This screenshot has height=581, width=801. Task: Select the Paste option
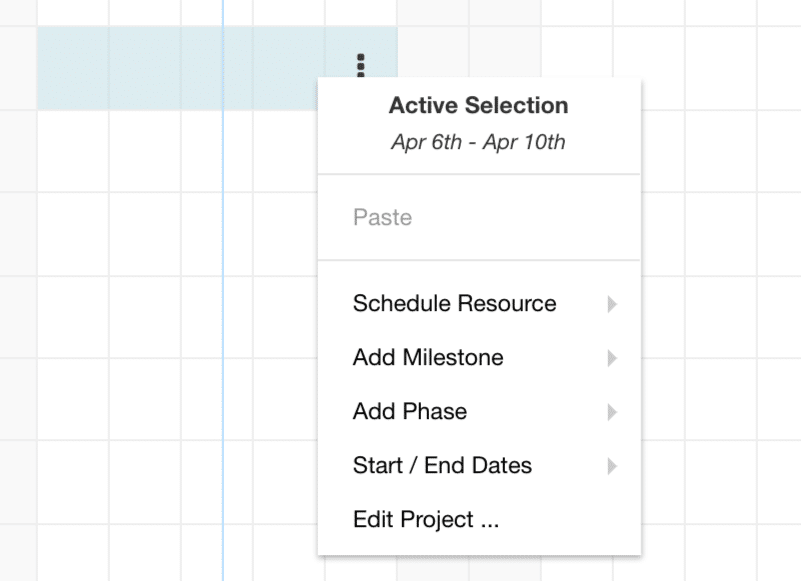click(x=383, y=217)
